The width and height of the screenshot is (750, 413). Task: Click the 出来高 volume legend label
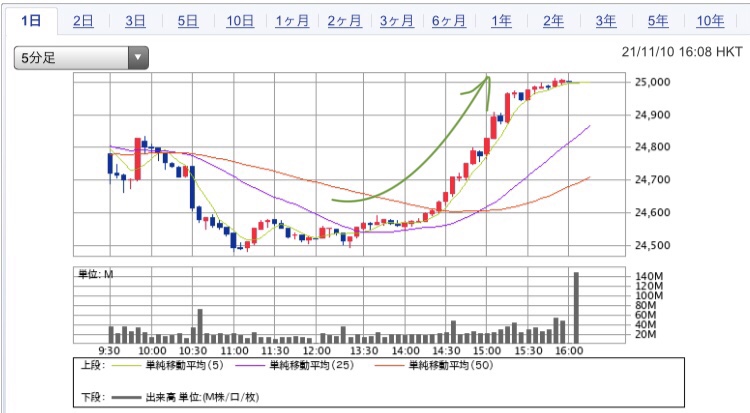click(202, 397)
